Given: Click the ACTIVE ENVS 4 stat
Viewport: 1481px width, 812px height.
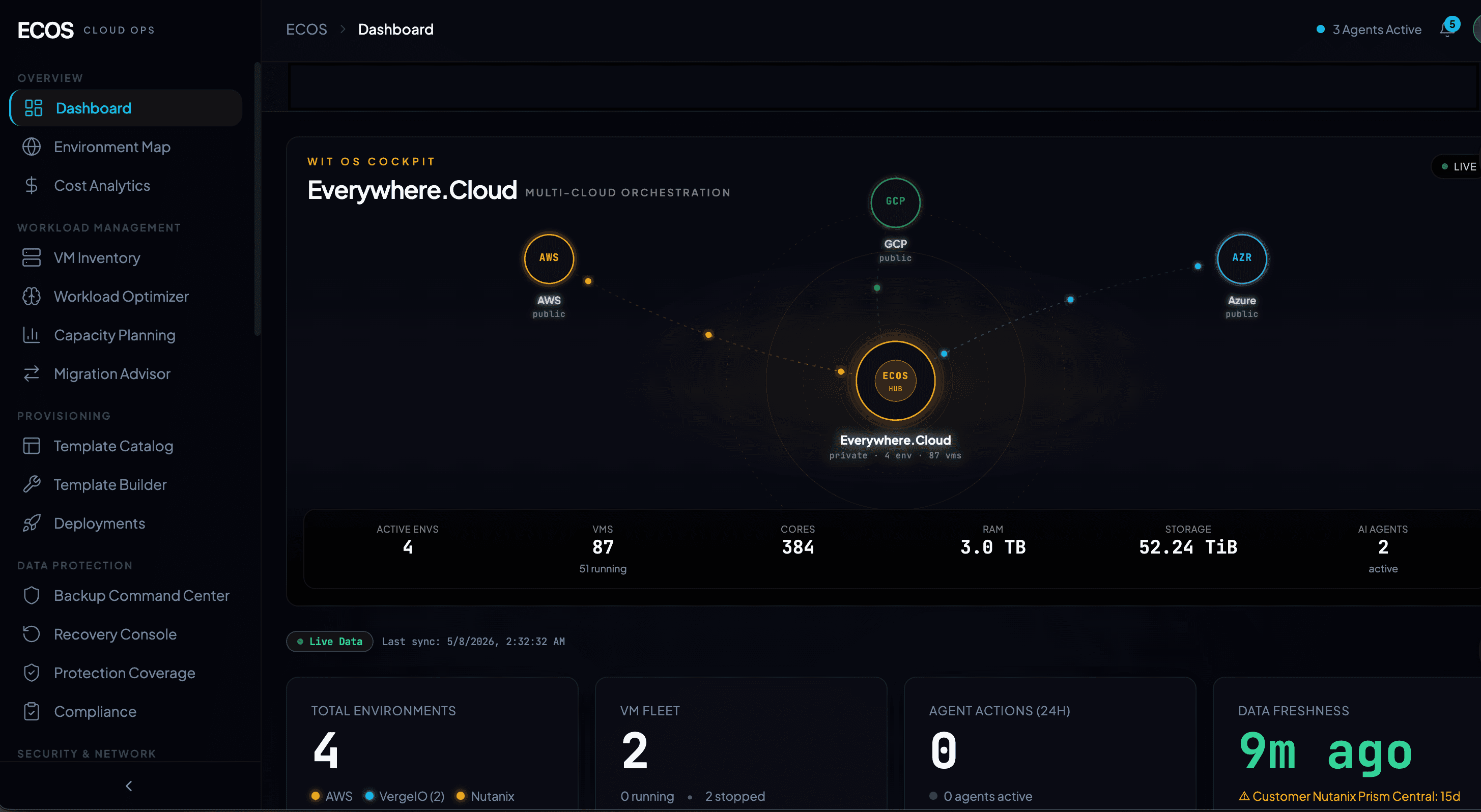Looking at the screenshot, I should pos(408,540).
